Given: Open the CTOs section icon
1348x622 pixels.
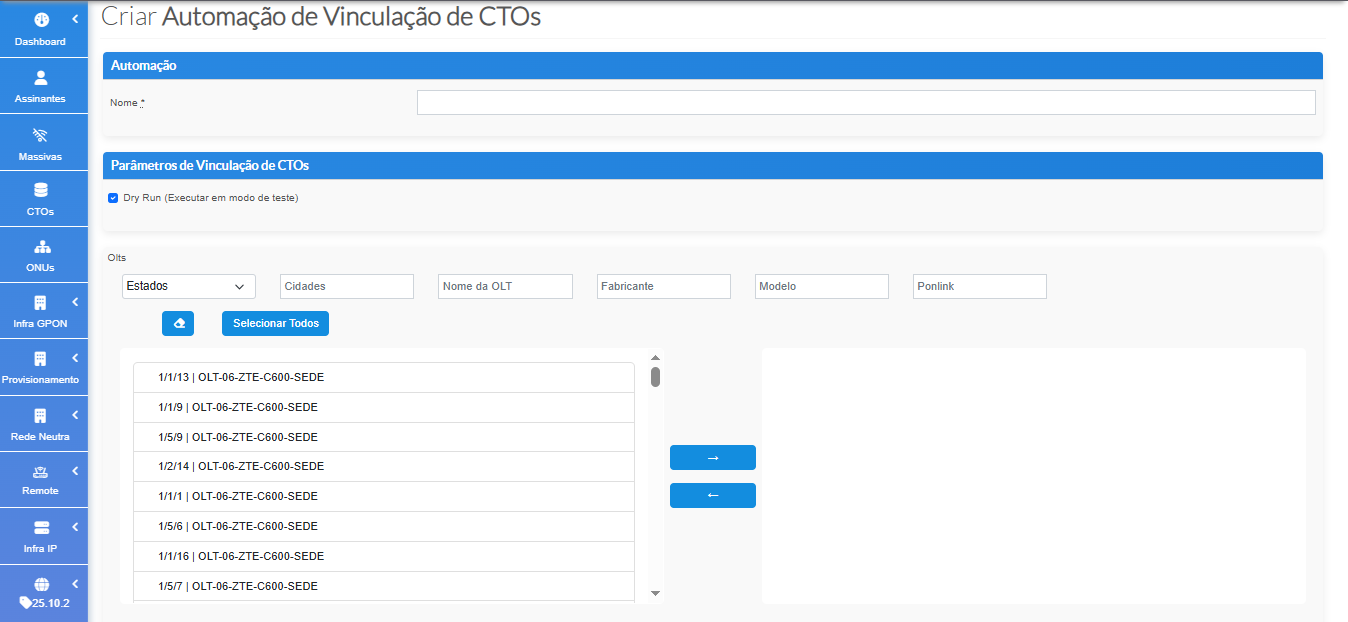Looking at the screenshot, I should 40,190.
